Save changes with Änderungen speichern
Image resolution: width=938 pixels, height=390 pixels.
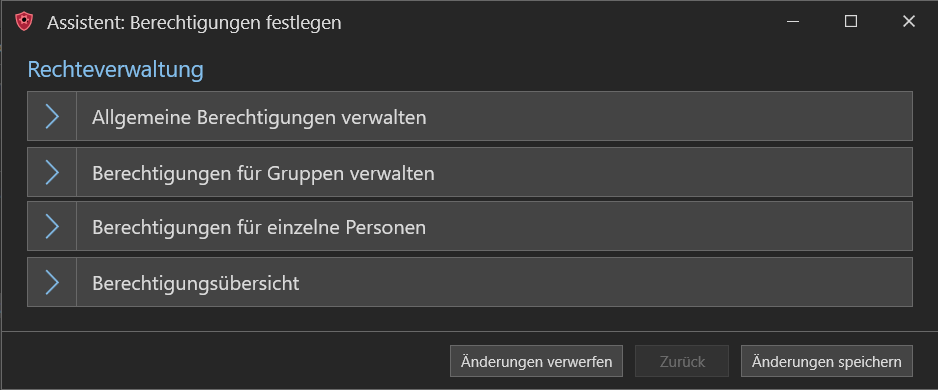827,361
